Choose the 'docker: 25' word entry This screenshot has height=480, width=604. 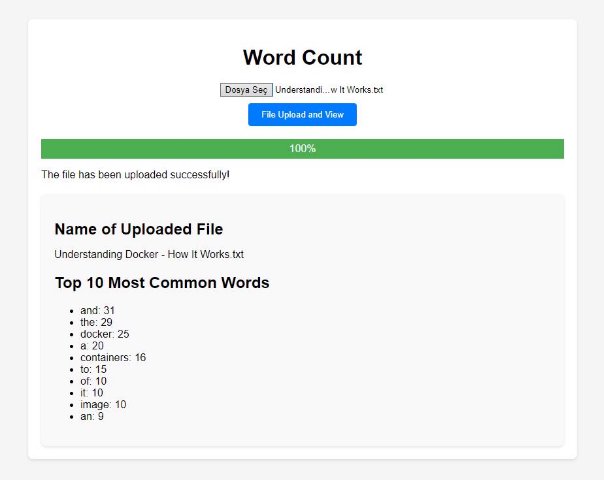[105, 334]
